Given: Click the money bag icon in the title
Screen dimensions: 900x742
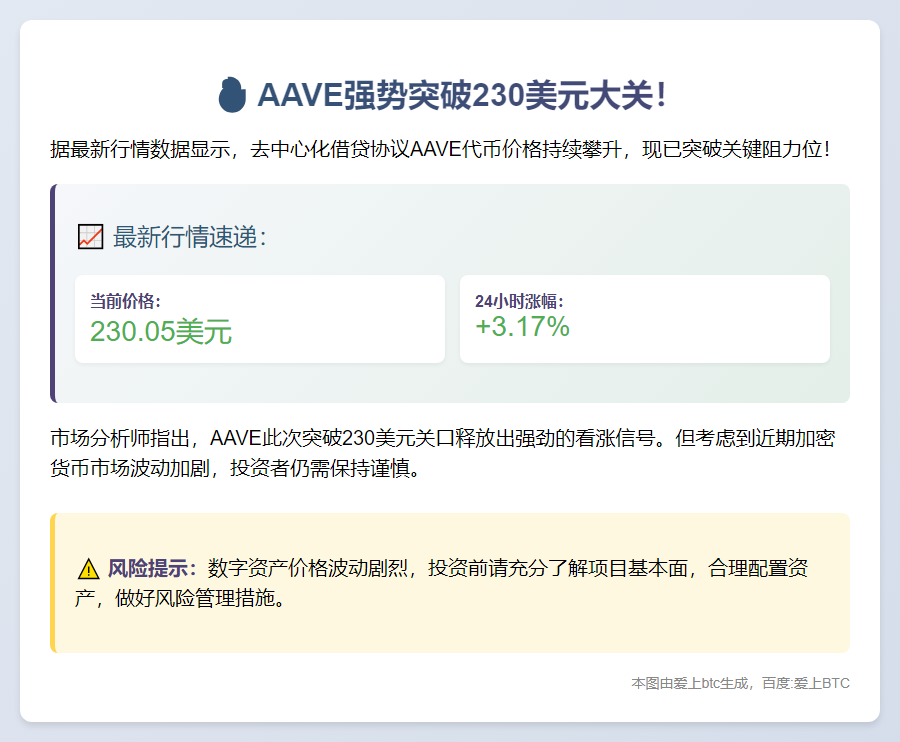Looking at the screenshot, I should [x=232, y=95].
